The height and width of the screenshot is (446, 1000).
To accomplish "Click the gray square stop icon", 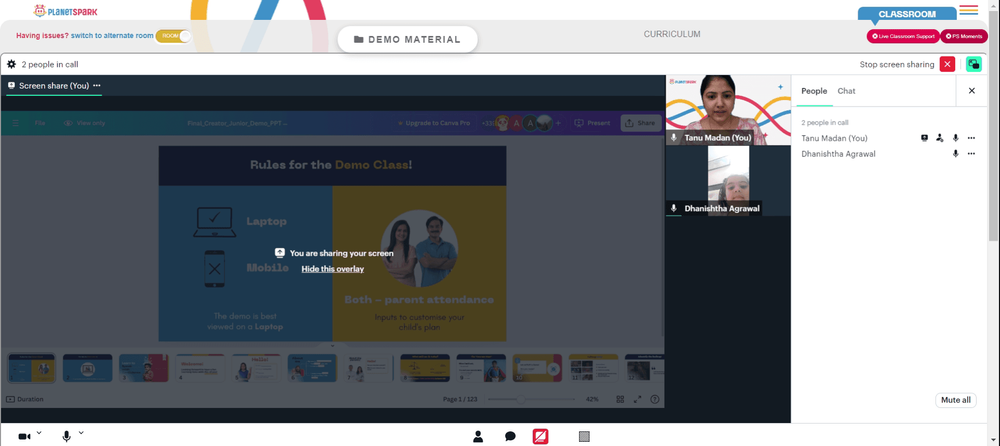I will tap(584, 436).
